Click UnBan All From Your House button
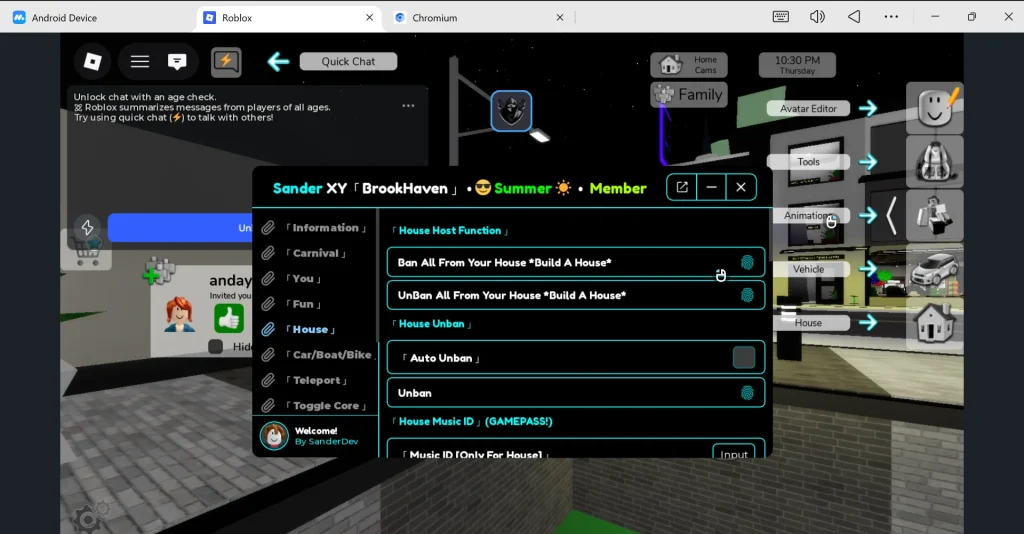The width and height of the screenshot is (1024, 534). coord(575,295)
